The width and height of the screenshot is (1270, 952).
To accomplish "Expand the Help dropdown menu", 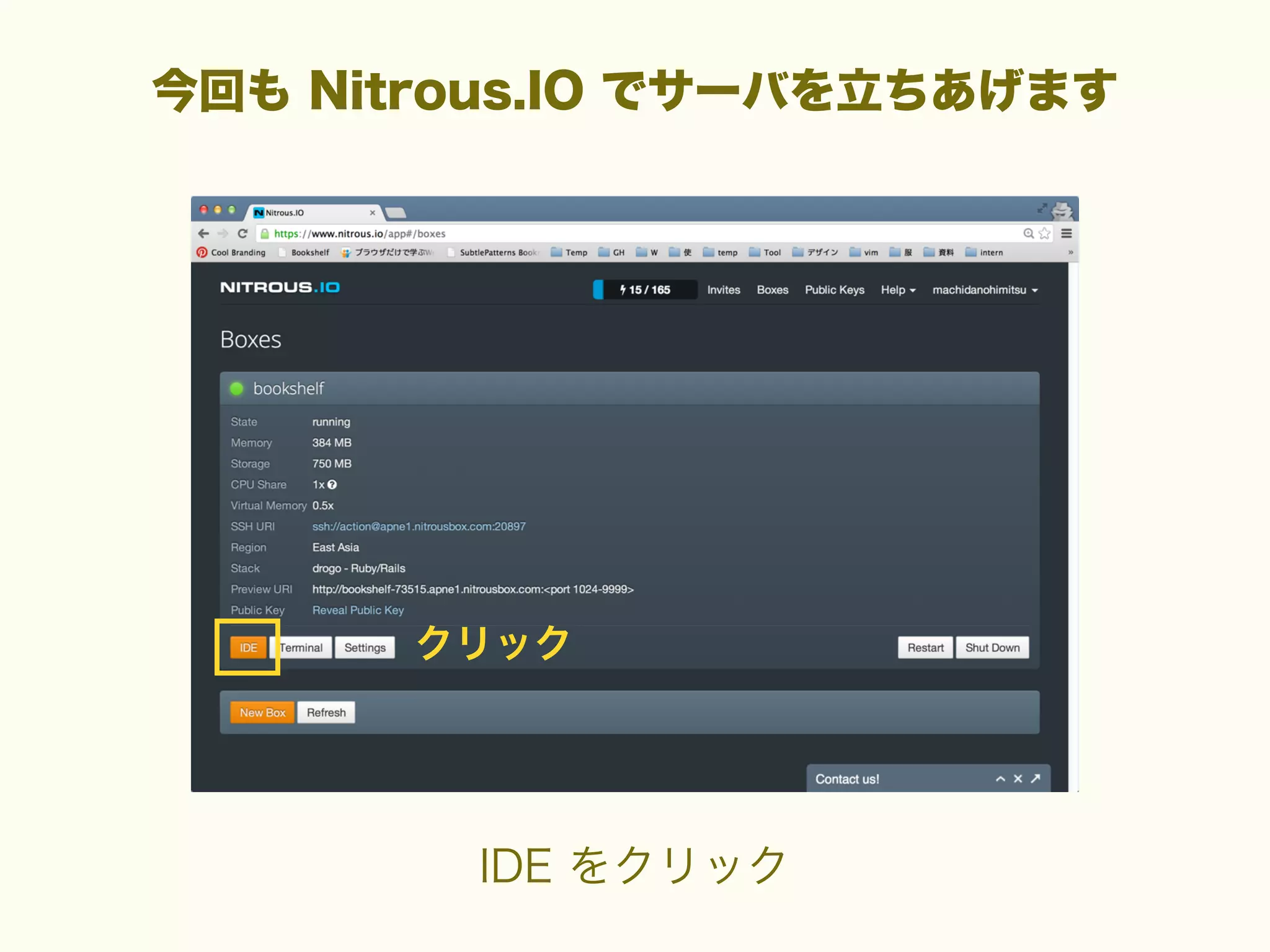I will (x=899, y=289).
